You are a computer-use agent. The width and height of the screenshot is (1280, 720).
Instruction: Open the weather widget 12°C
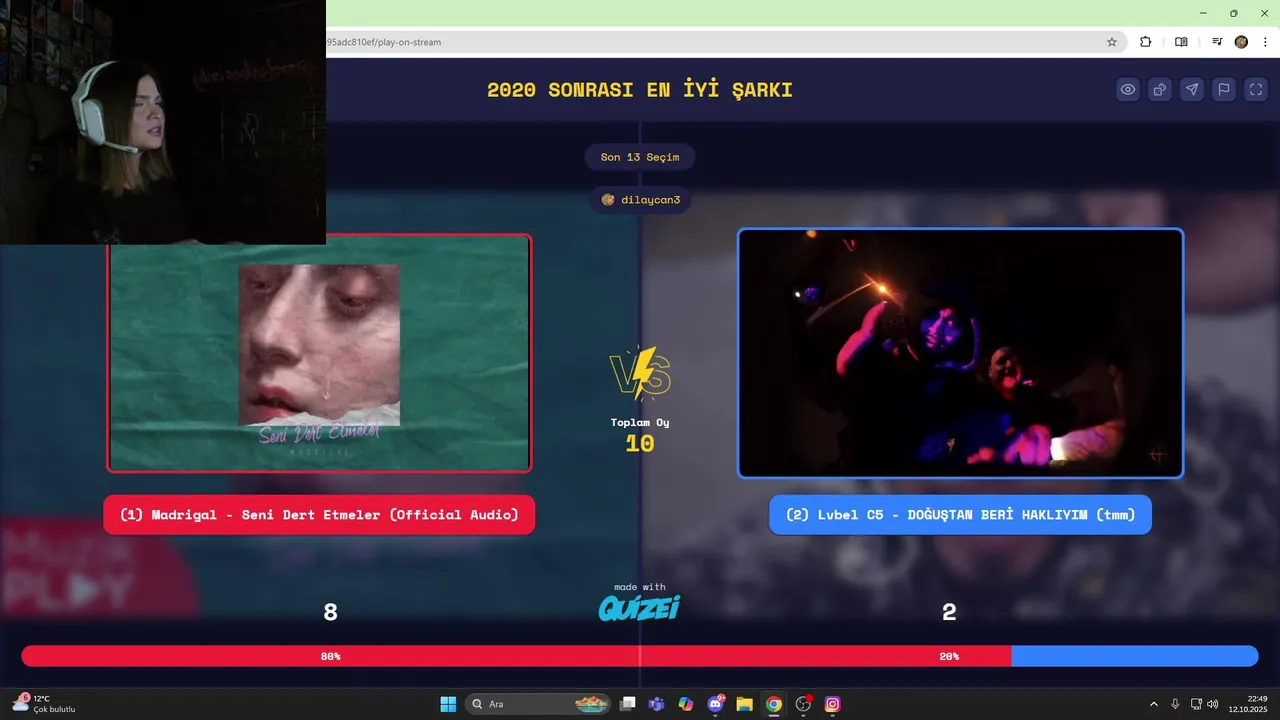point(44,704)
